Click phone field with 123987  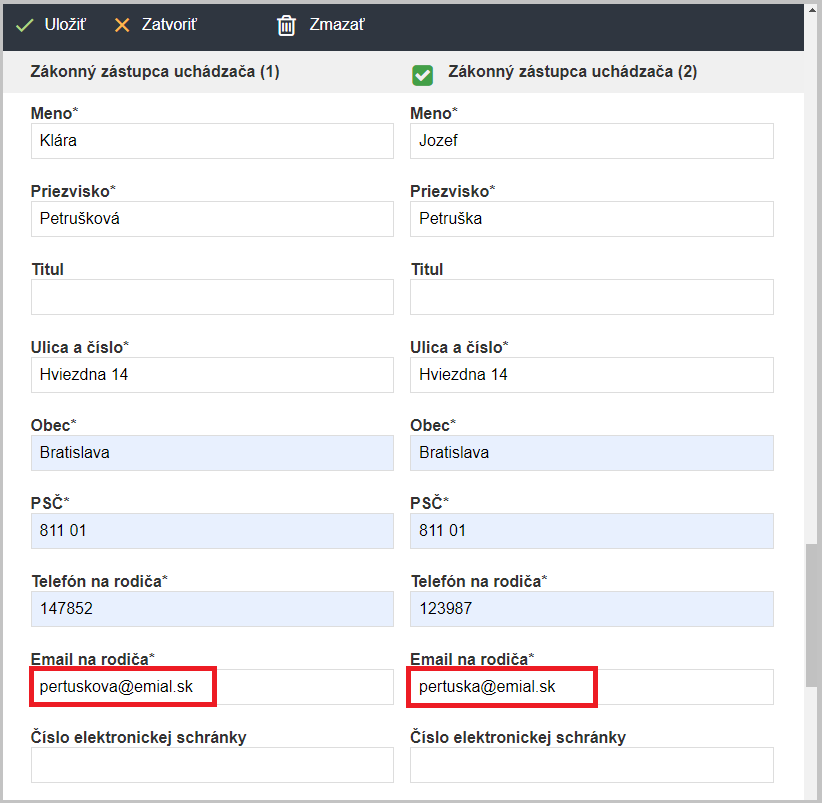coord(591,609)
